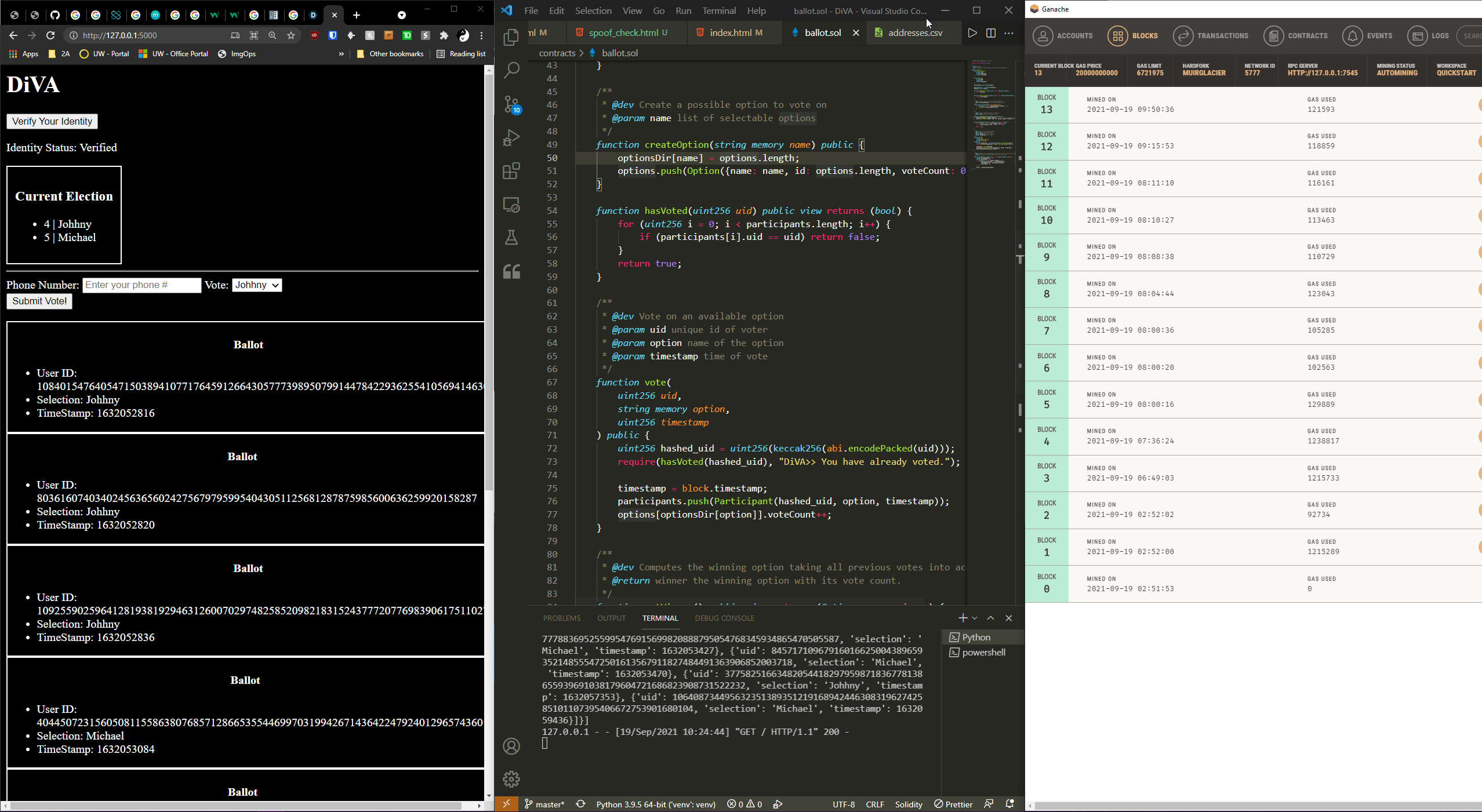Open the Source Control view with 10 badge
The image size is (1482, 812).
click(511, 104)
